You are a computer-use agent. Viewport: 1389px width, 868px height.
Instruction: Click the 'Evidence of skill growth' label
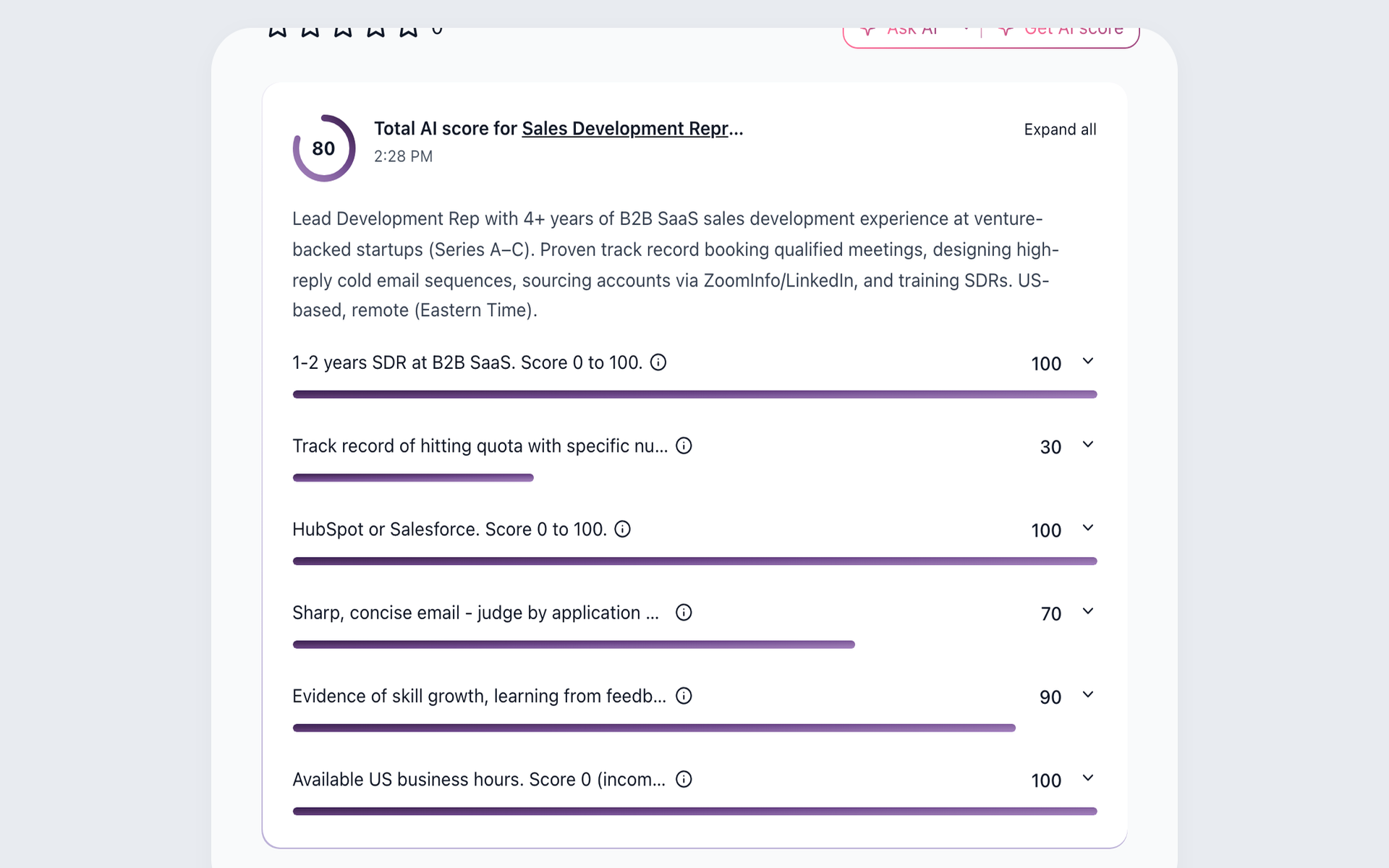point(479,696)
